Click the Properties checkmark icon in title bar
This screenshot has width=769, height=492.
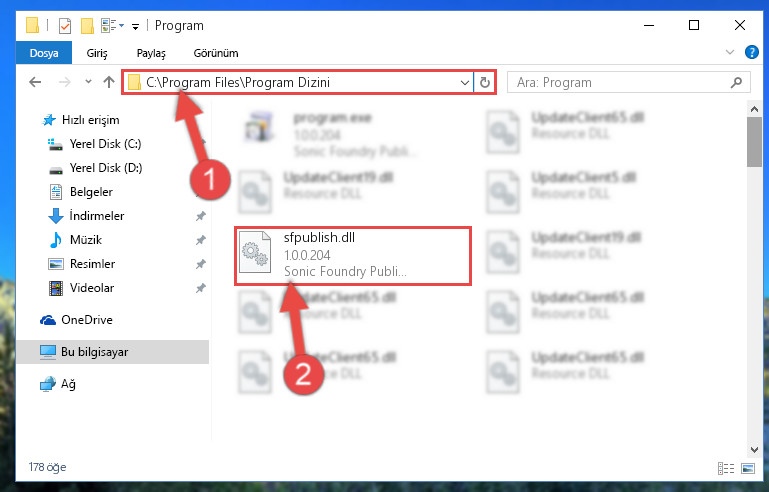click(65, 26)
